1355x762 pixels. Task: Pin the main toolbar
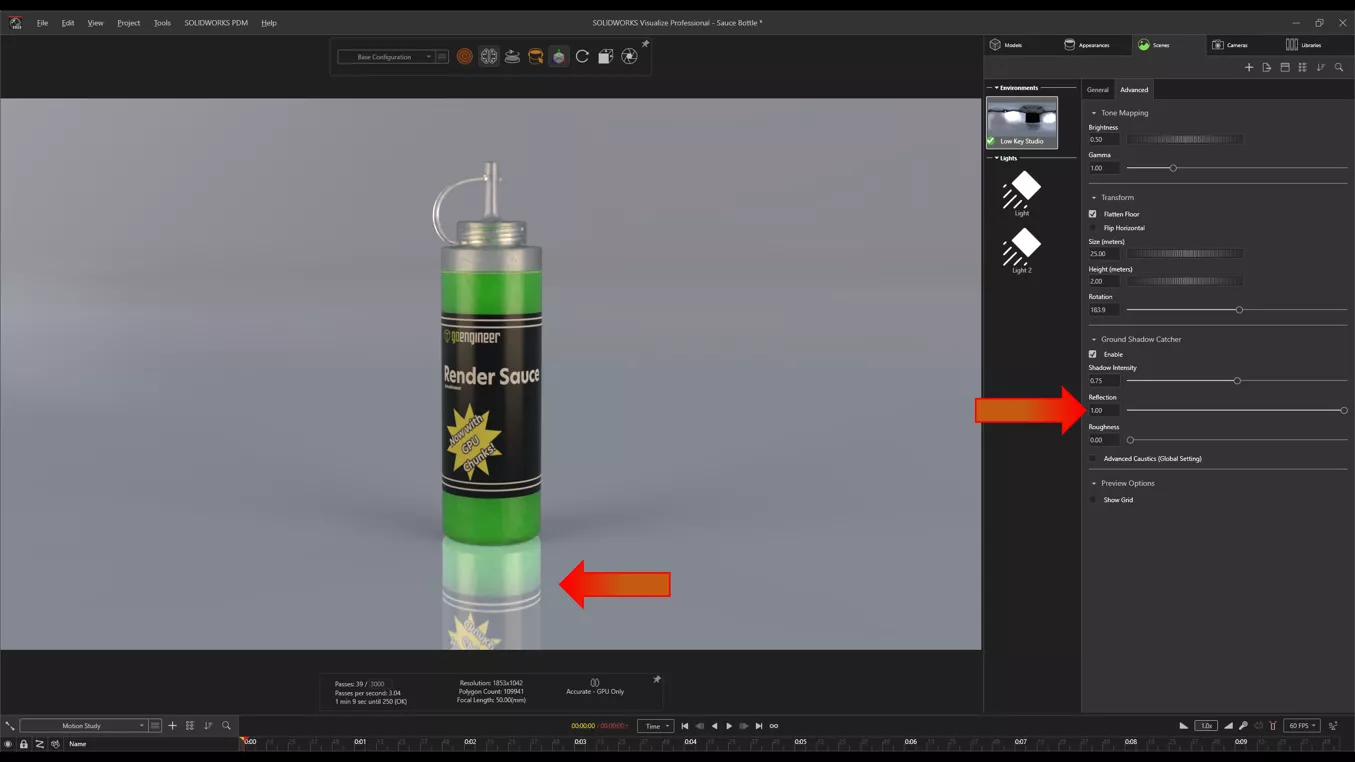click(x=645, y=44)
